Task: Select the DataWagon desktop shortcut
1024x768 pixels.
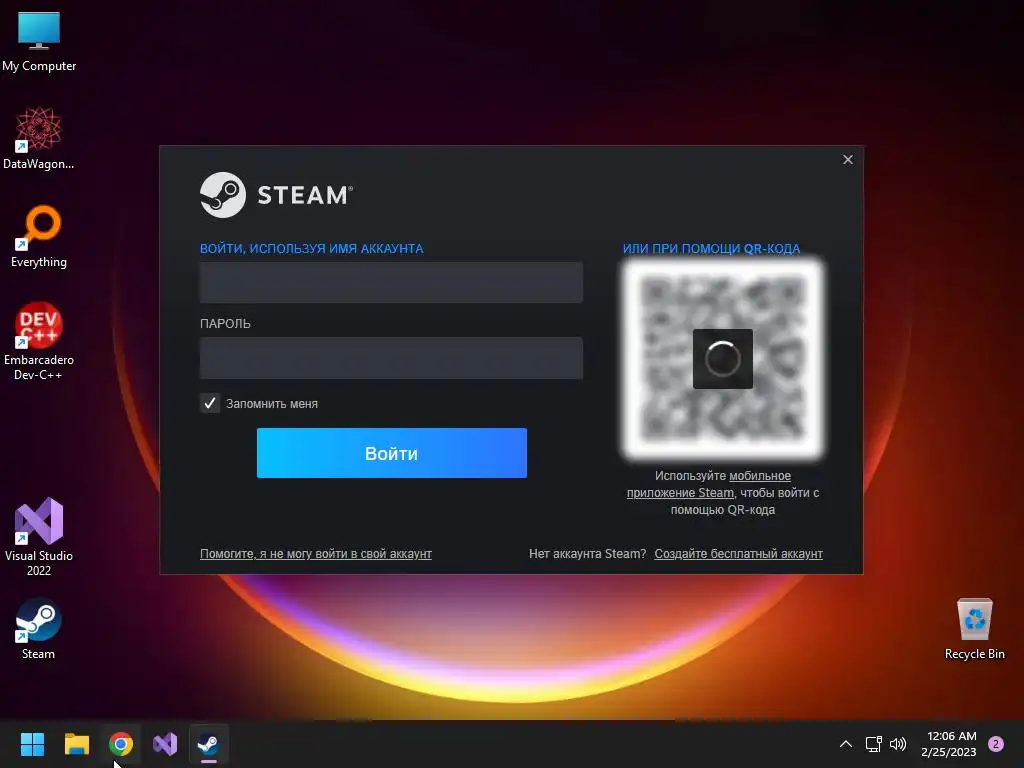Action: tap(39, 138)
